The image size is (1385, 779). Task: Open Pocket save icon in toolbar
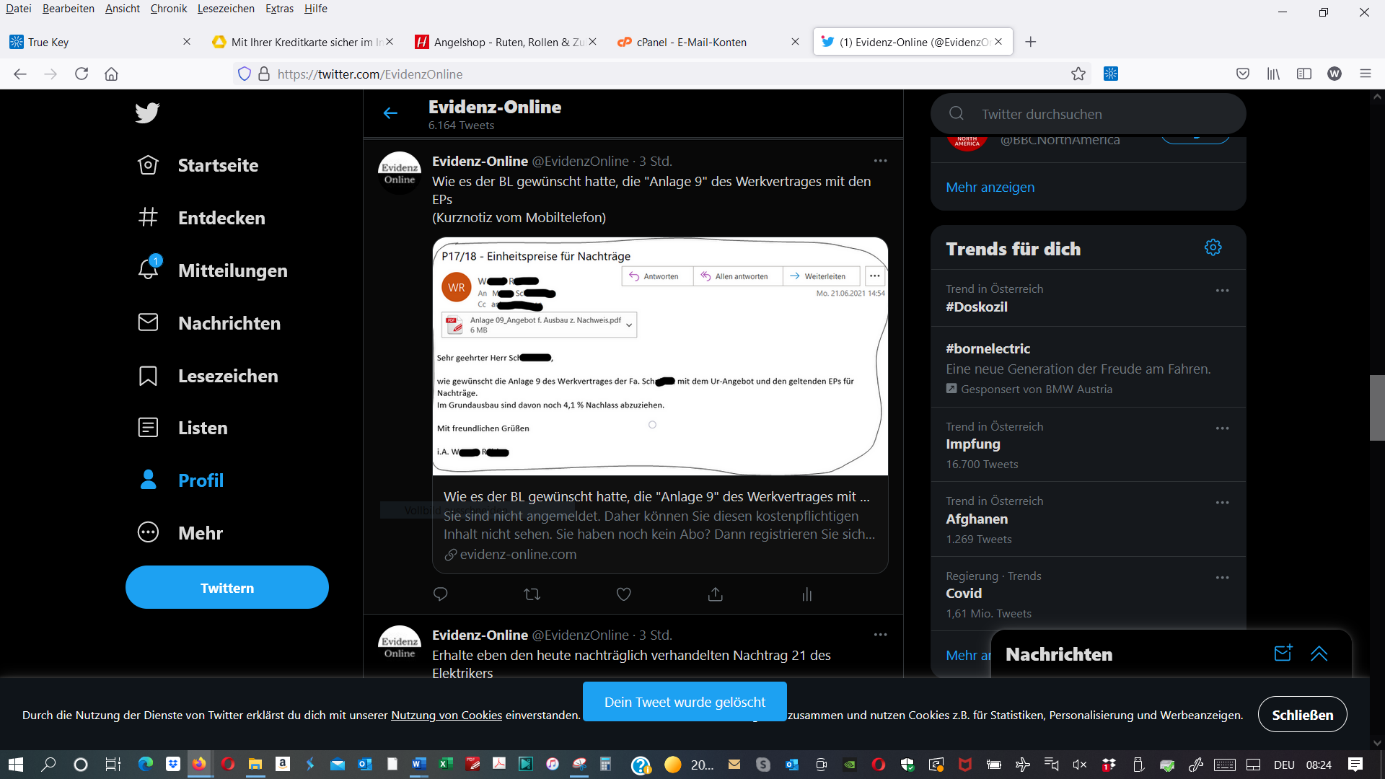click(1243, 74)
